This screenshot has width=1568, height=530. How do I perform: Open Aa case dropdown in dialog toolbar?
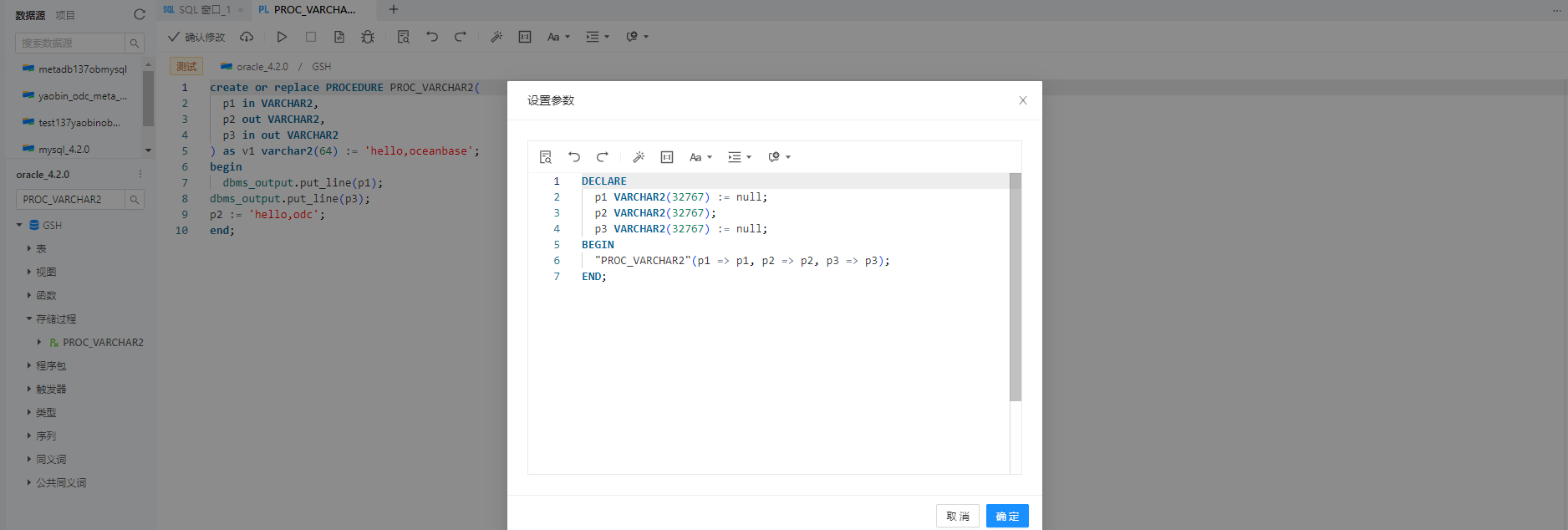tap(700, 157)
